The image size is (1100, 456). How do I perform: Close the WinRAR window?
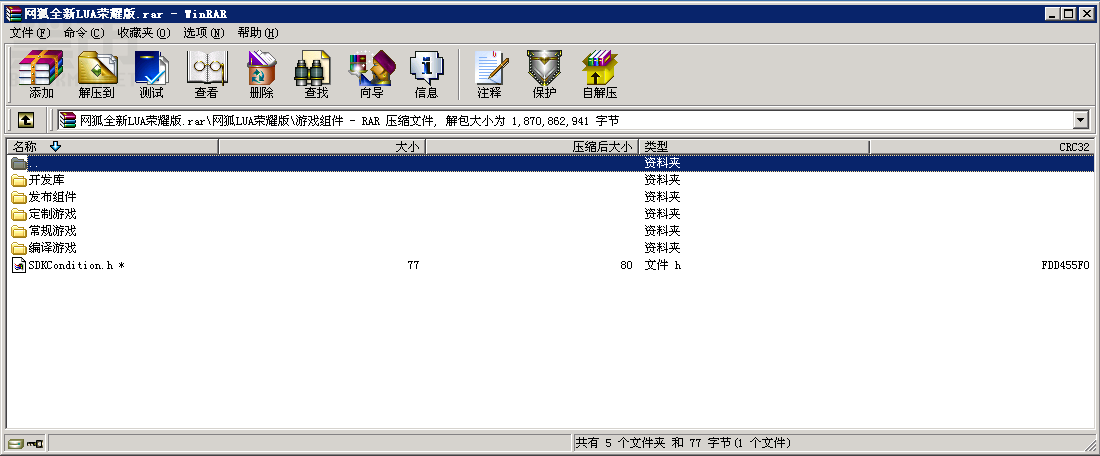[x=1086, y=13]
